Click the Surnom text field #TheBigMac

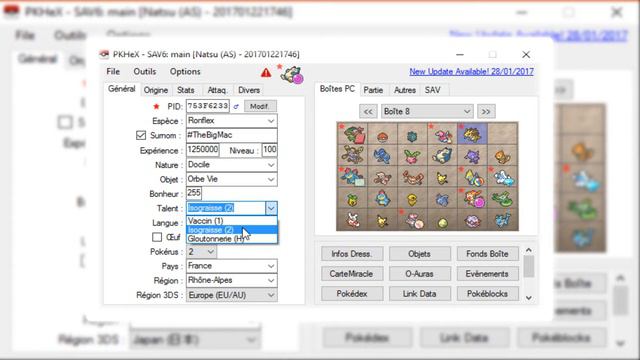click(231, 135)
